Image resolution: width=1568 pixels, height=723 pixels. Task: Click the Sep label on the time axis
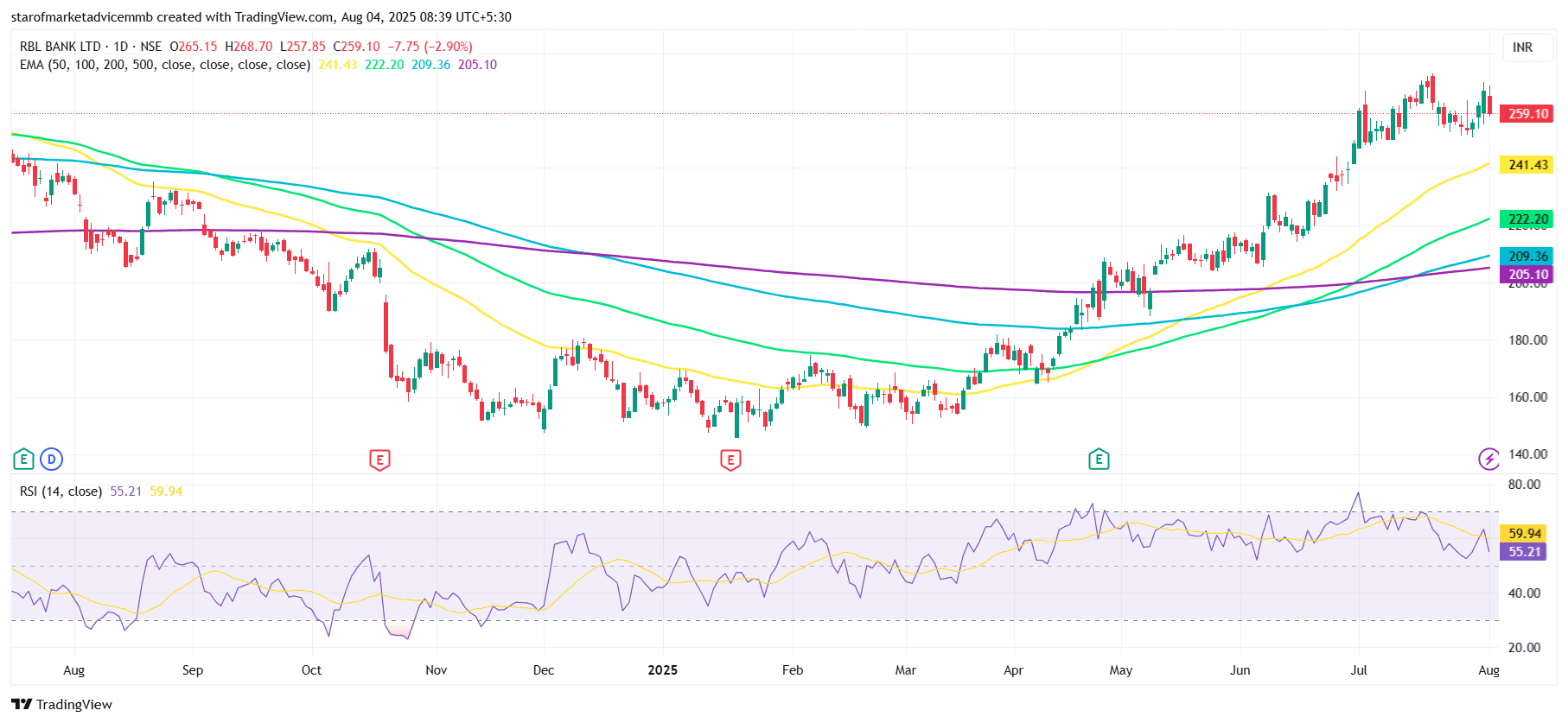pyautogui.click(x=193, y=670)
